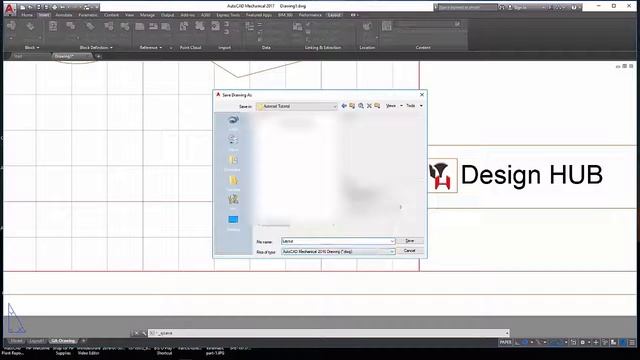This screenshot has width=640, height=360.
Task: Click Delete X icon in dialog toolbar
Action: point(369,106)
